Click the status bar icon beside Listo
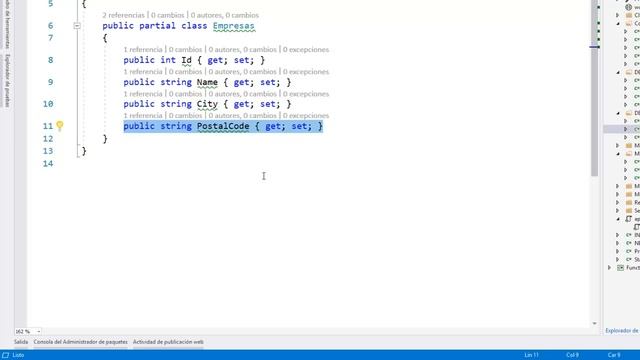Viewport: 640px width, 360px height. point(5,355)
